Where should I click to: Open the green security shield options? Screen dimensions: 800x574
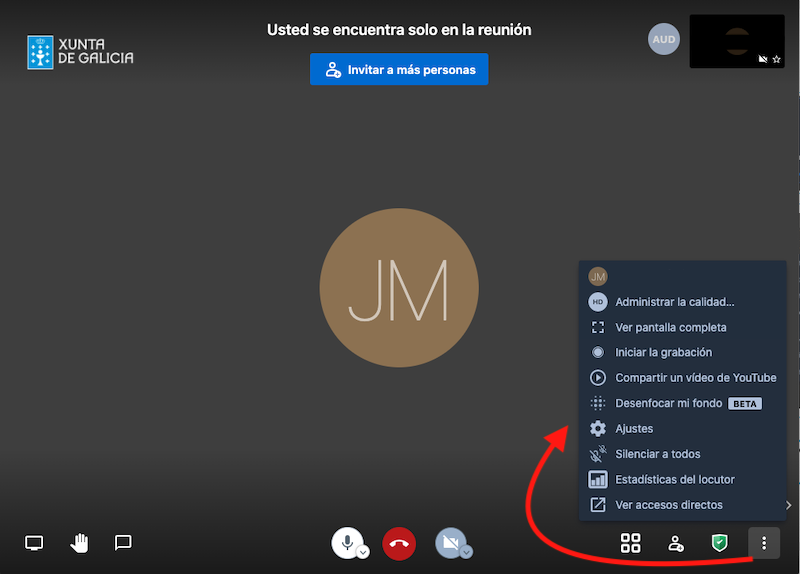(x=719, y=543)
